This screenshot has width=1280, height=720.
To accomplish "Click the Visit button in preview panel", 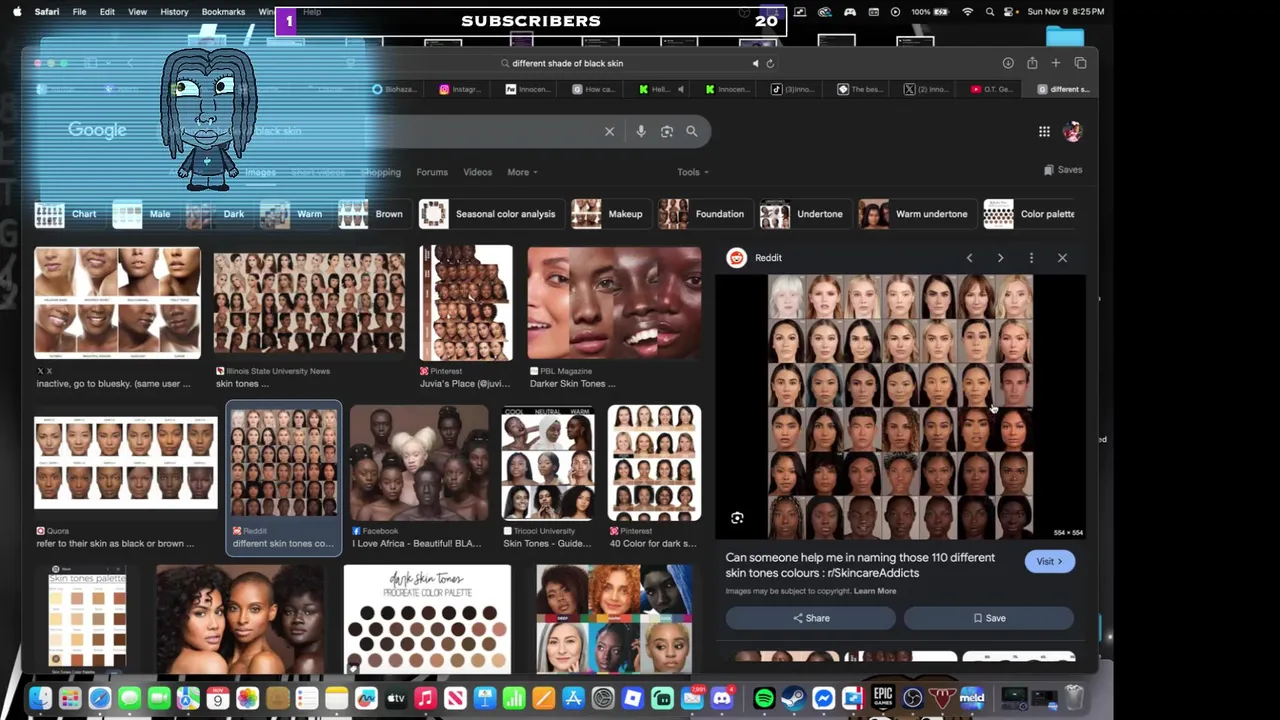I will 1049,561.
